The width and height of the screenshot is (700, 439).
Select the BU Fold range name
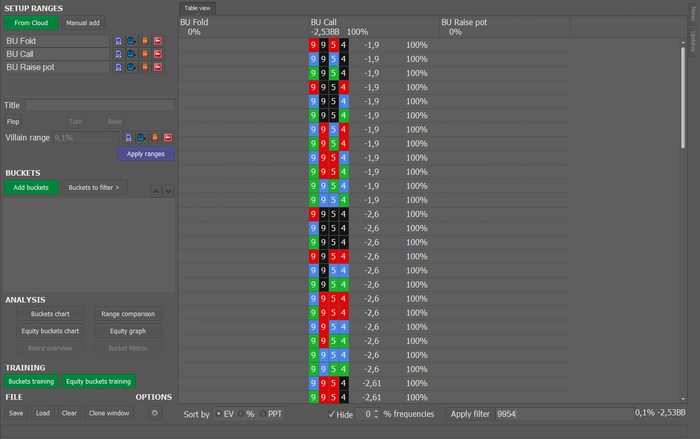[x=57, y=41]
